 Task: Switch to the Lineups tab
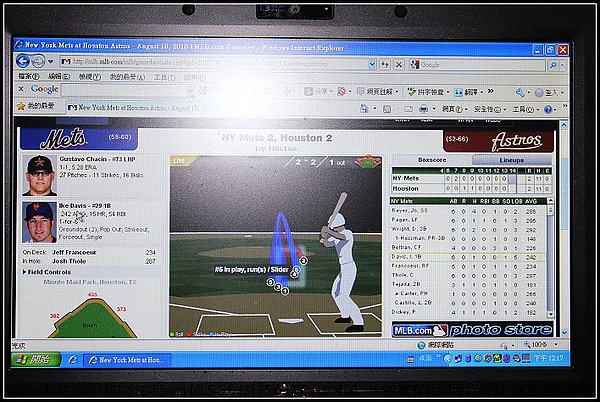[x=512, y=160]
